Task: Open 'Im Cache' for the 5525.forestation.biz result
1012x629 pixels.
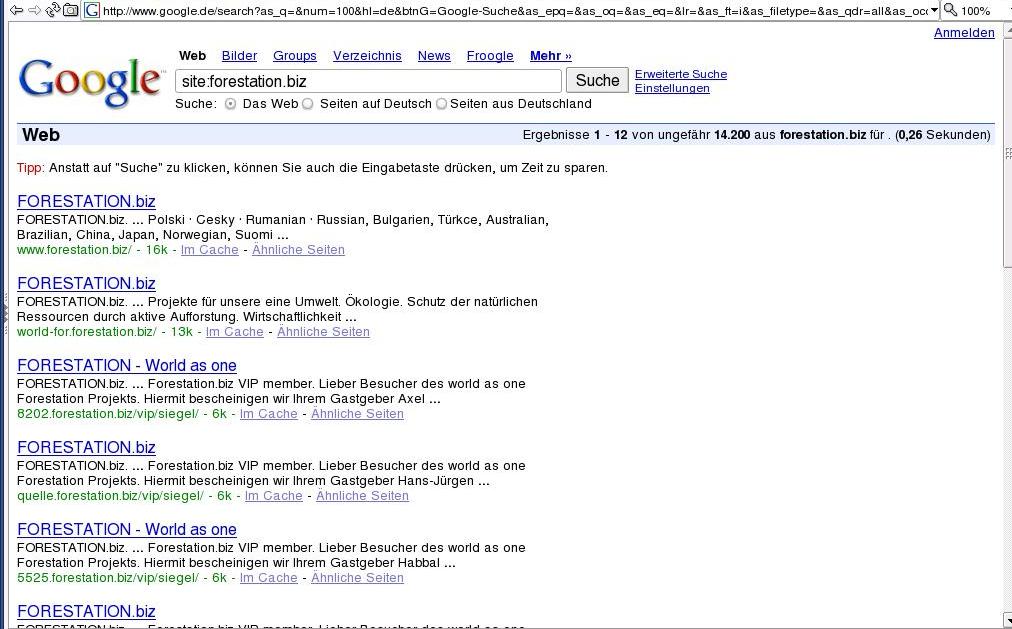Action: tap(268, 577)
